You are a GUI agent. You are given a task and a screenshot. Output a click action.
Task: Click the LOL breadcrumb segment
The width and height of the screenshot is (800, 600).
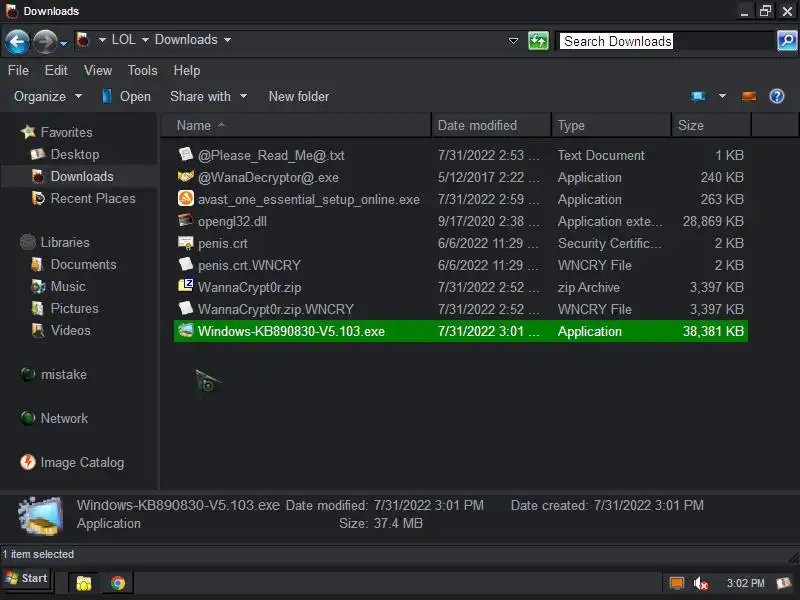point(123,40)
